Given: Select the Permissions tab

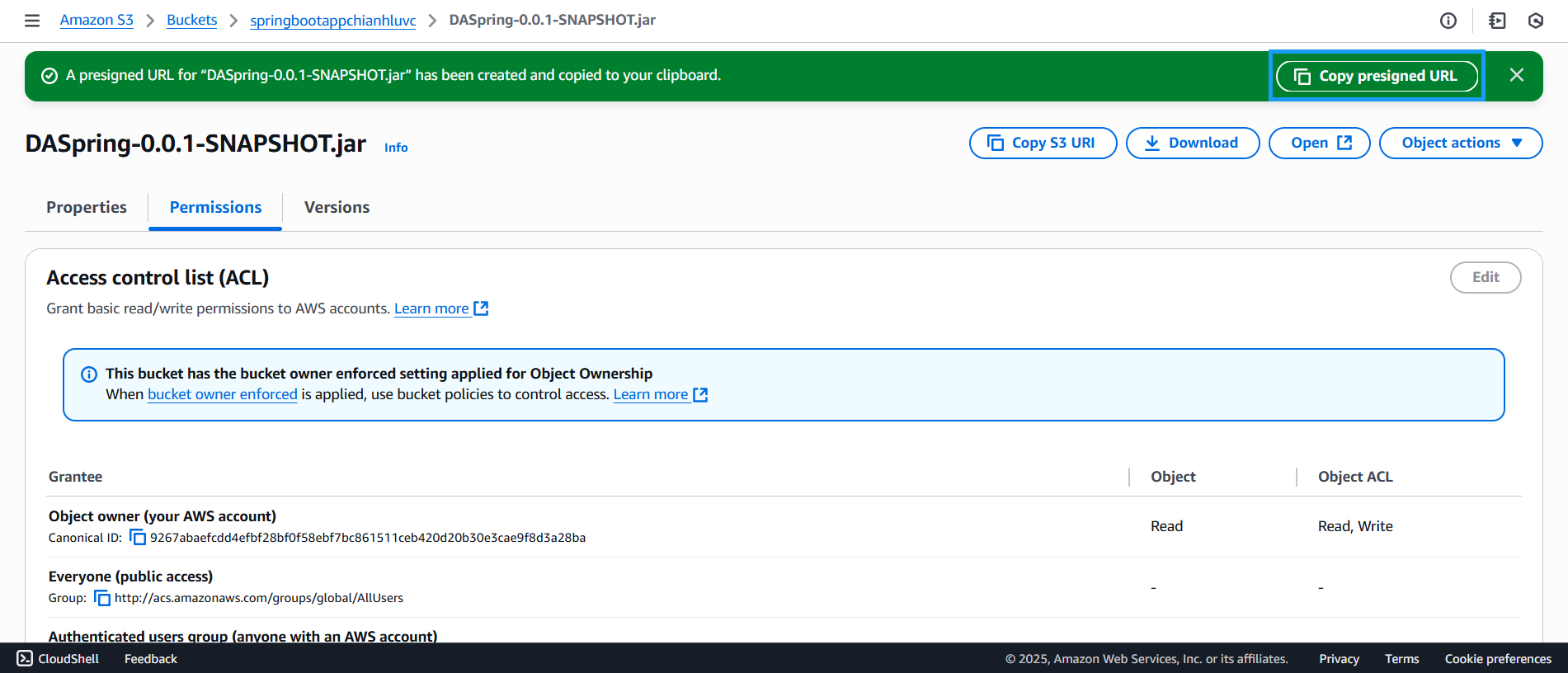Looking at the screenshot, I should pyautogui.click(x=215, y=207).
